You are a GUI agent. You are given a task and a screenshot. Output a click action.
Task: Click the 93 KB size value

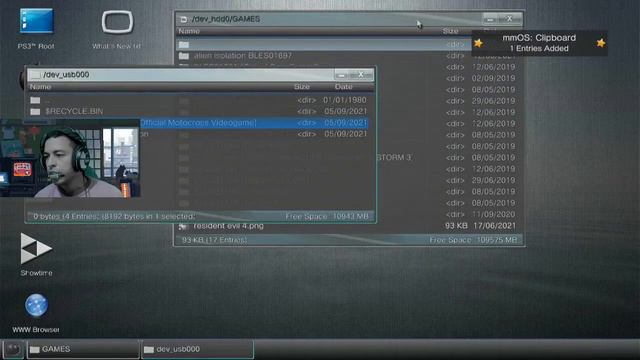pos(456,226)
